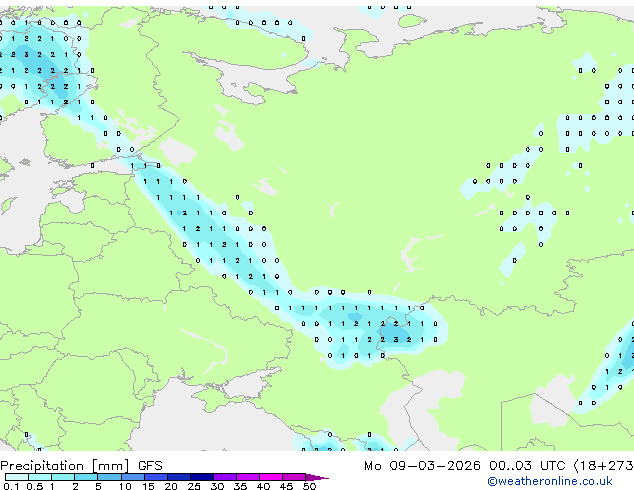Click the legend label '30'

[217, 486]
